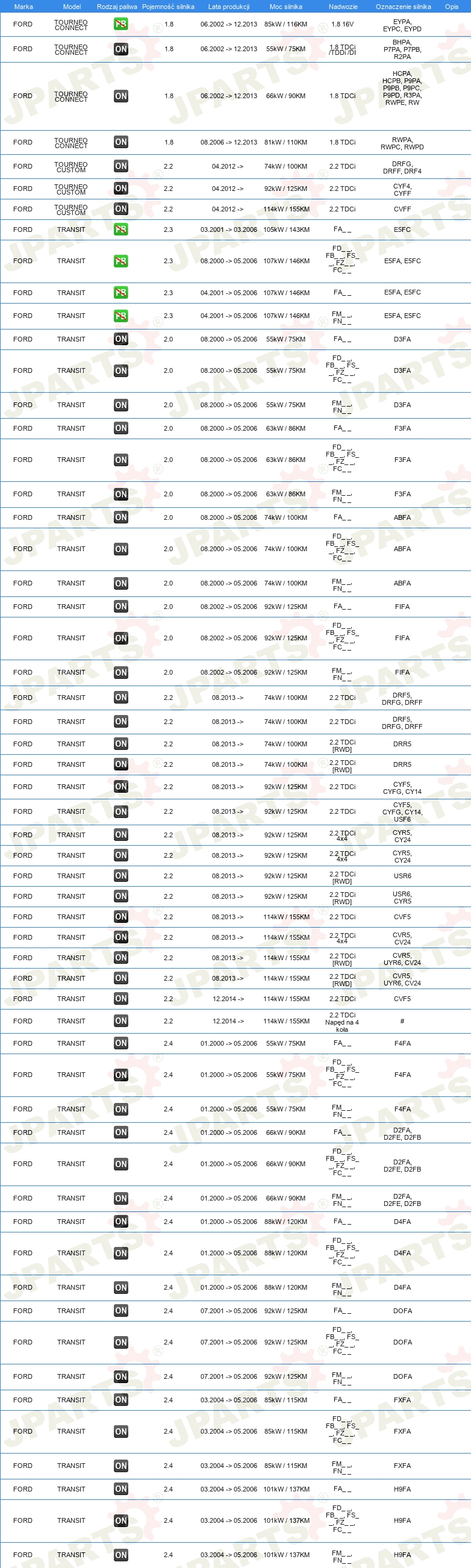Click ON icon in Transit 2.0 ABFA FD__ row
The height and width of the screenshot is (1568, 471).
pos(120,549)
